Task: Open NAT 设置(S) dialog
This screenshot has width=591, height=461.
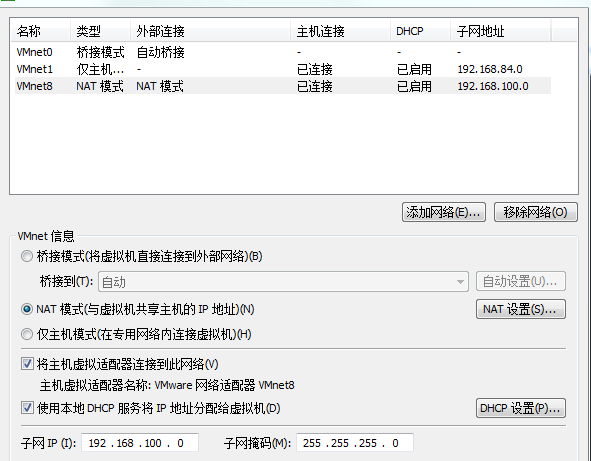Action: pos(521,309)
